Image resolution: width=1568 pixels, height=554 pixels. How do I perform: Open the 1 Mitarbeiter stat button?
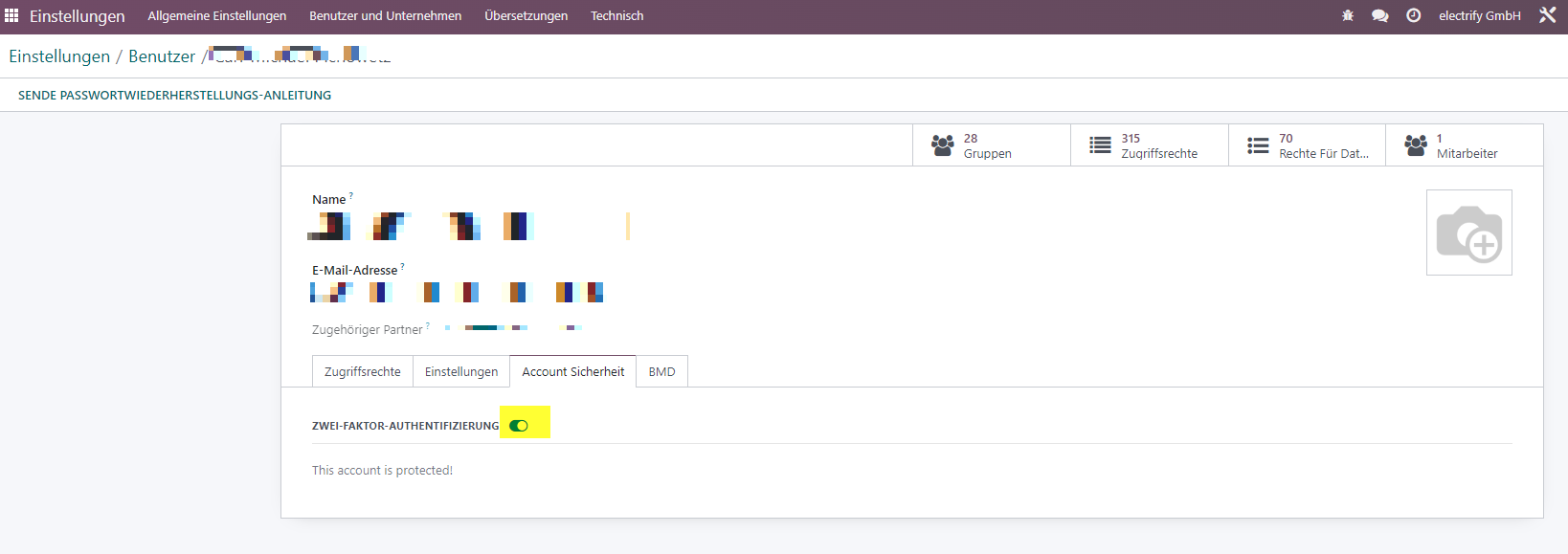click(x=1465, y=145)
